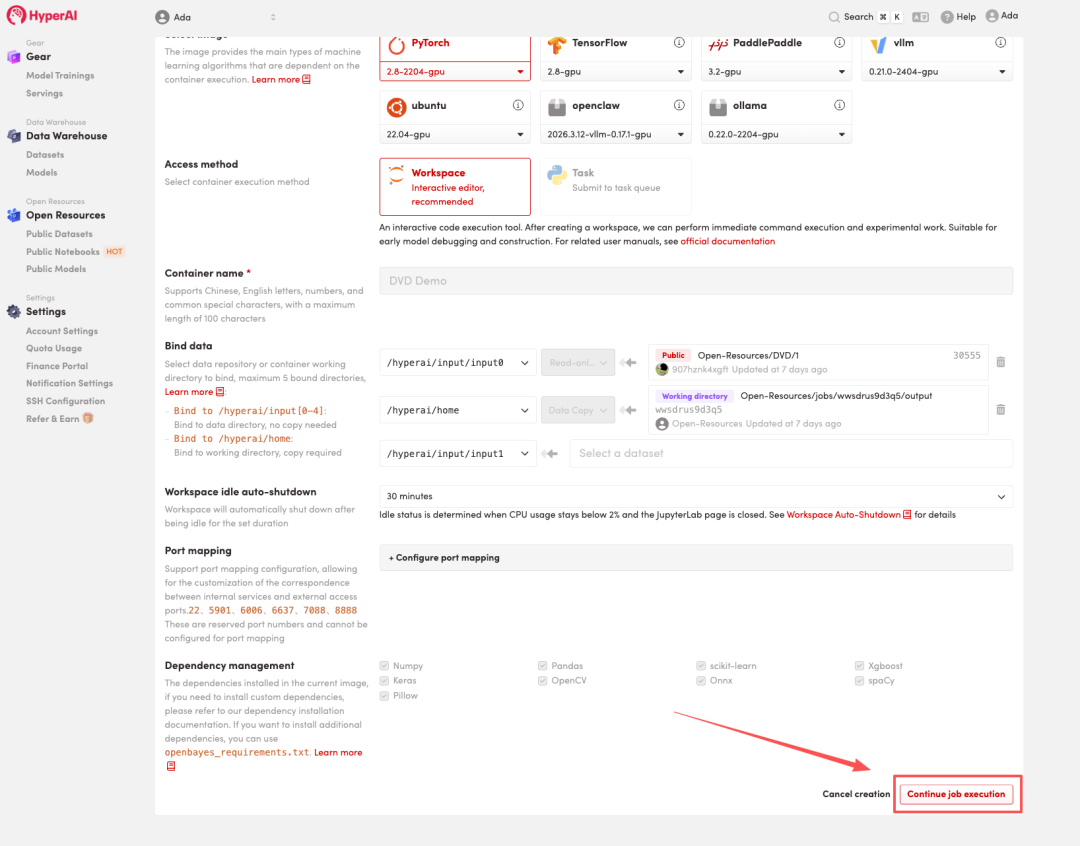Click Continue job execution button
The image size is (1080, 846).
pyautogui.click(x=956, y=794)
